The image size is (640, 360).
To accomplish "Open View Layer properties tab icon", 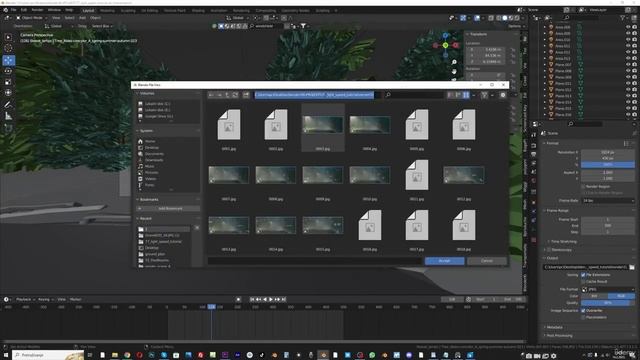I will [x=534, y=163].
